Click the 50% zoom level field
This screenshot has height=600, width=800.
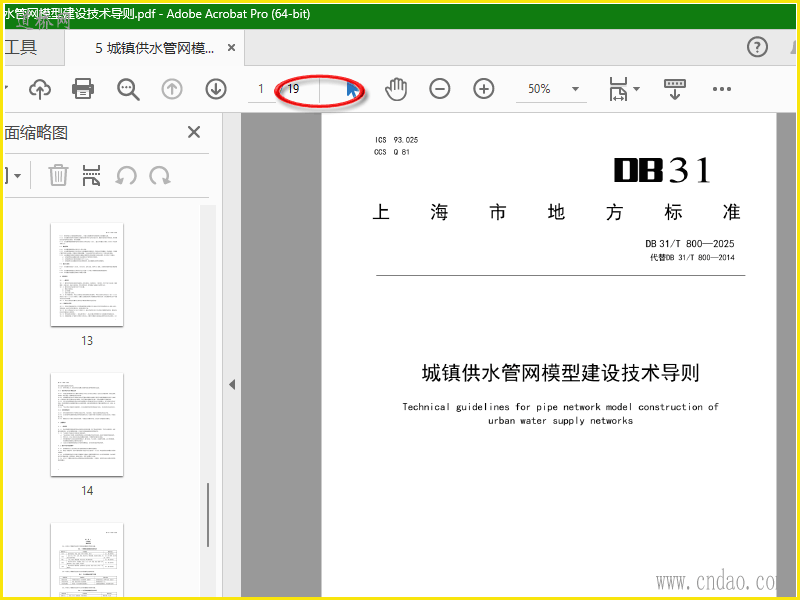point(539,89)
